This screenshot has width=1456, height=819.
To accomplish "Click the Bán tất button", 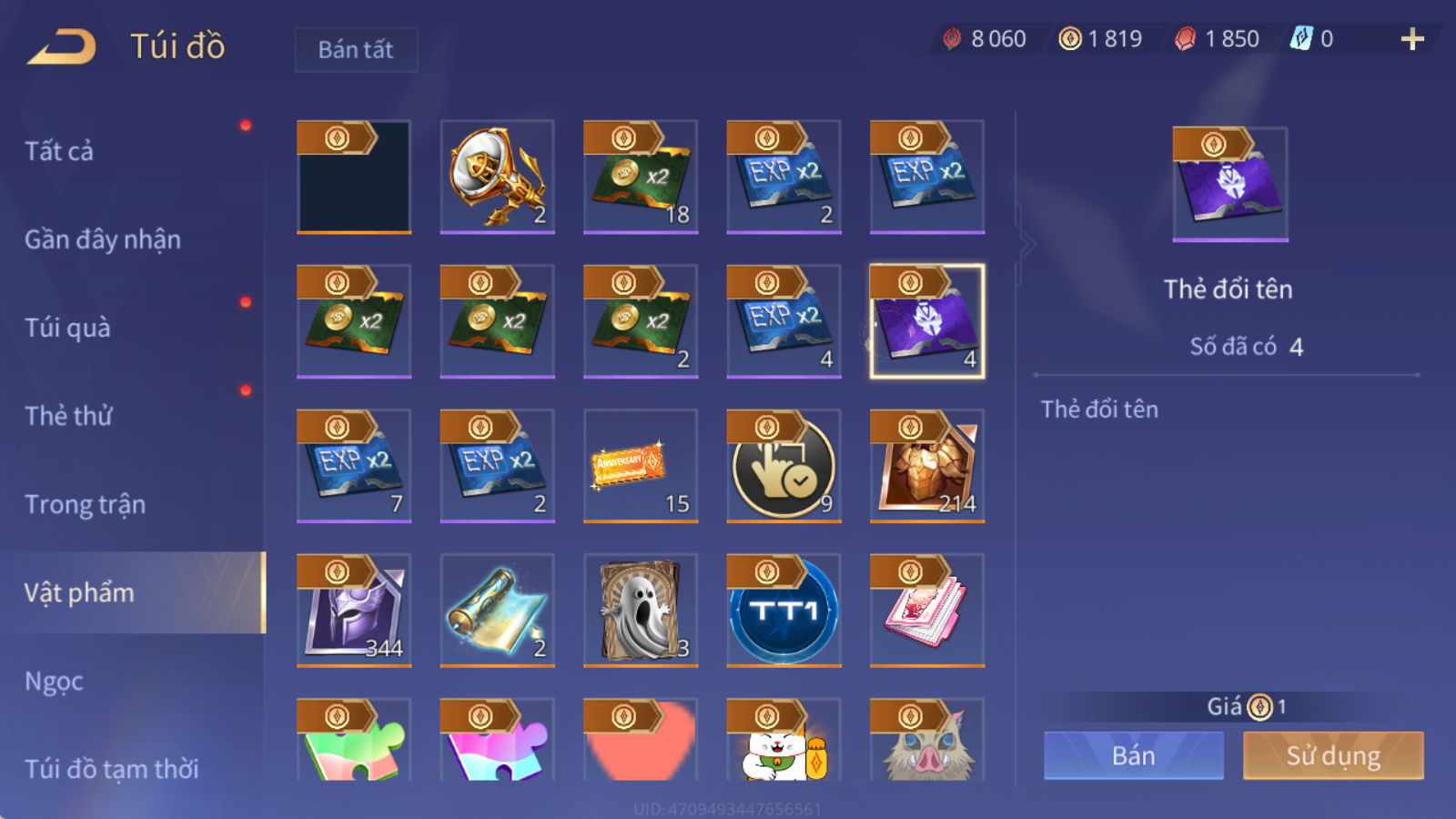I will (356, 49).
